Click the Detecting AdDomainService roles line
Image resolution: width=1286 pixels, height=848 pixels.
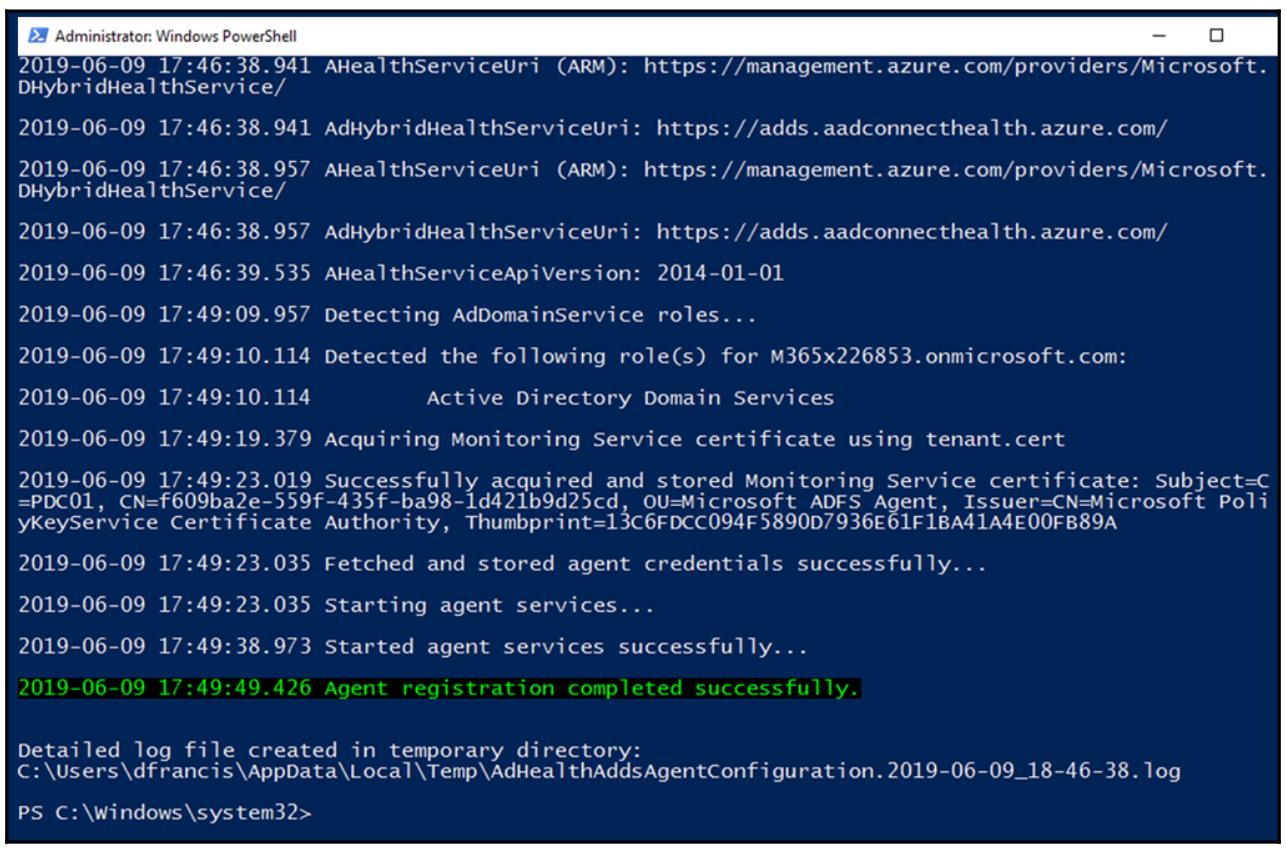pos(386,315)
